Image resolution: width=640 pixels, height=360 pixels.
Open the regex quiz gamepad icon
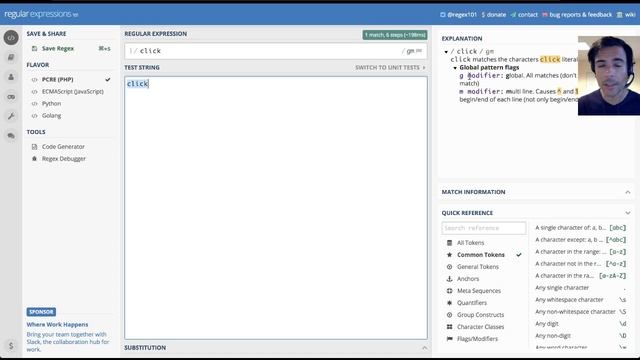(11, 97)
